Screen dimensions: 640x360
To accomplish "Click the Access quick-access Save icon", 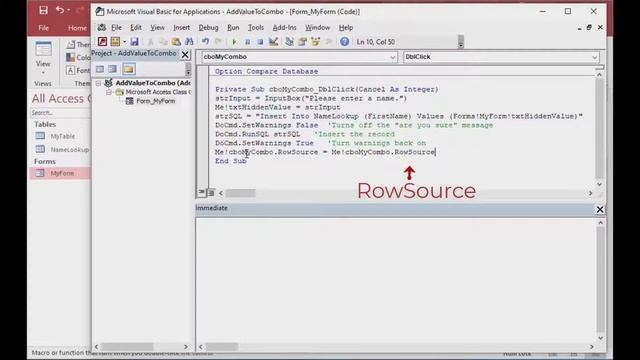I will (x=43, y=10).
